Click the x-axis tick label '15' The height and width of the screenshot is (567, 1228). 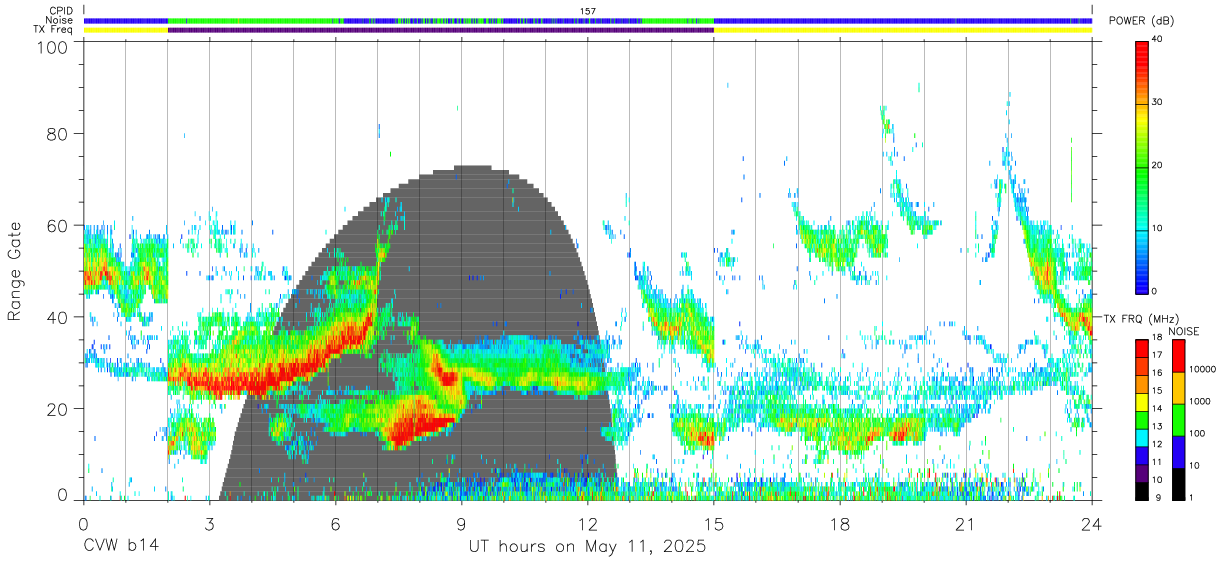[713, 523]
